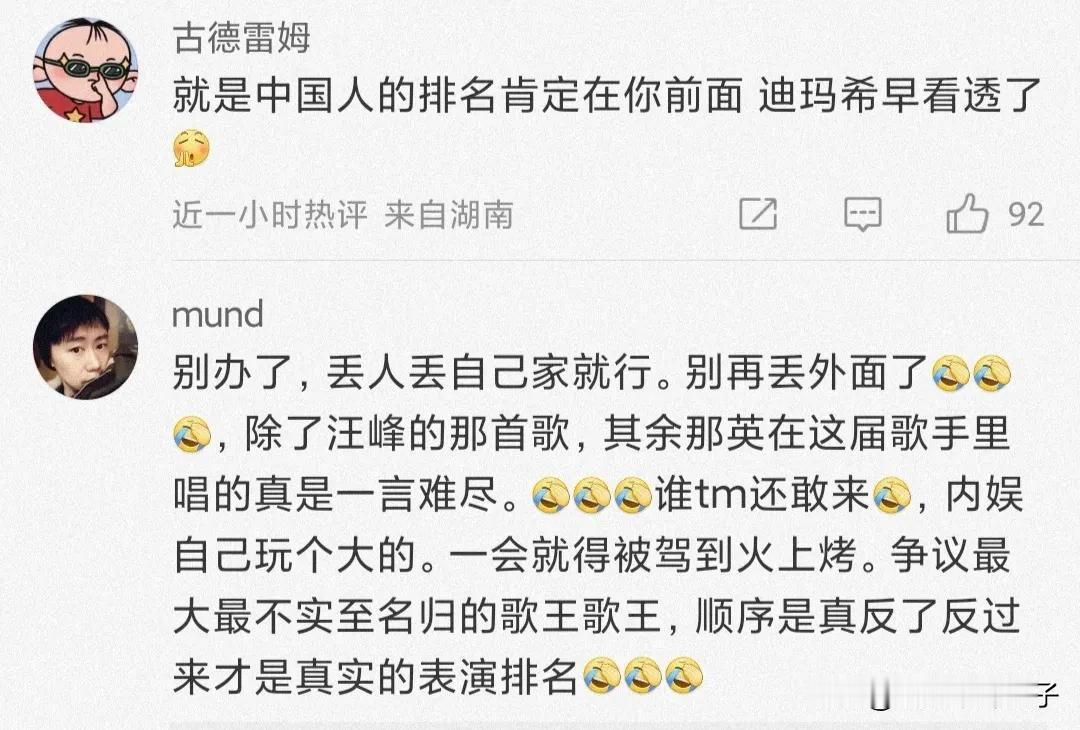Open the username 古德雷姆
The image size is (1080, 730).
[242, 37]
